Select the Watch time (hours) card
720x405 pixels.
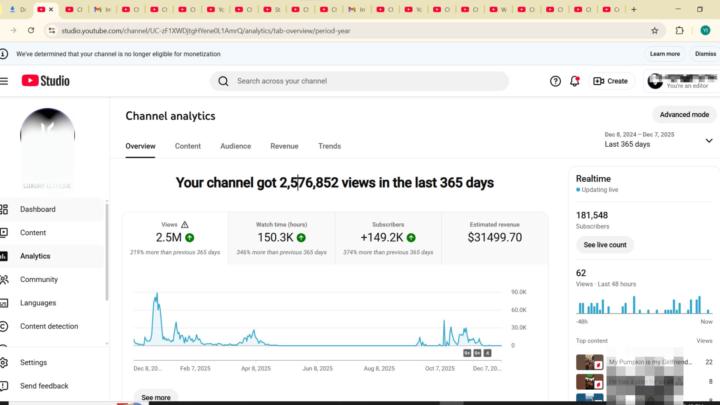pos(281,238)
